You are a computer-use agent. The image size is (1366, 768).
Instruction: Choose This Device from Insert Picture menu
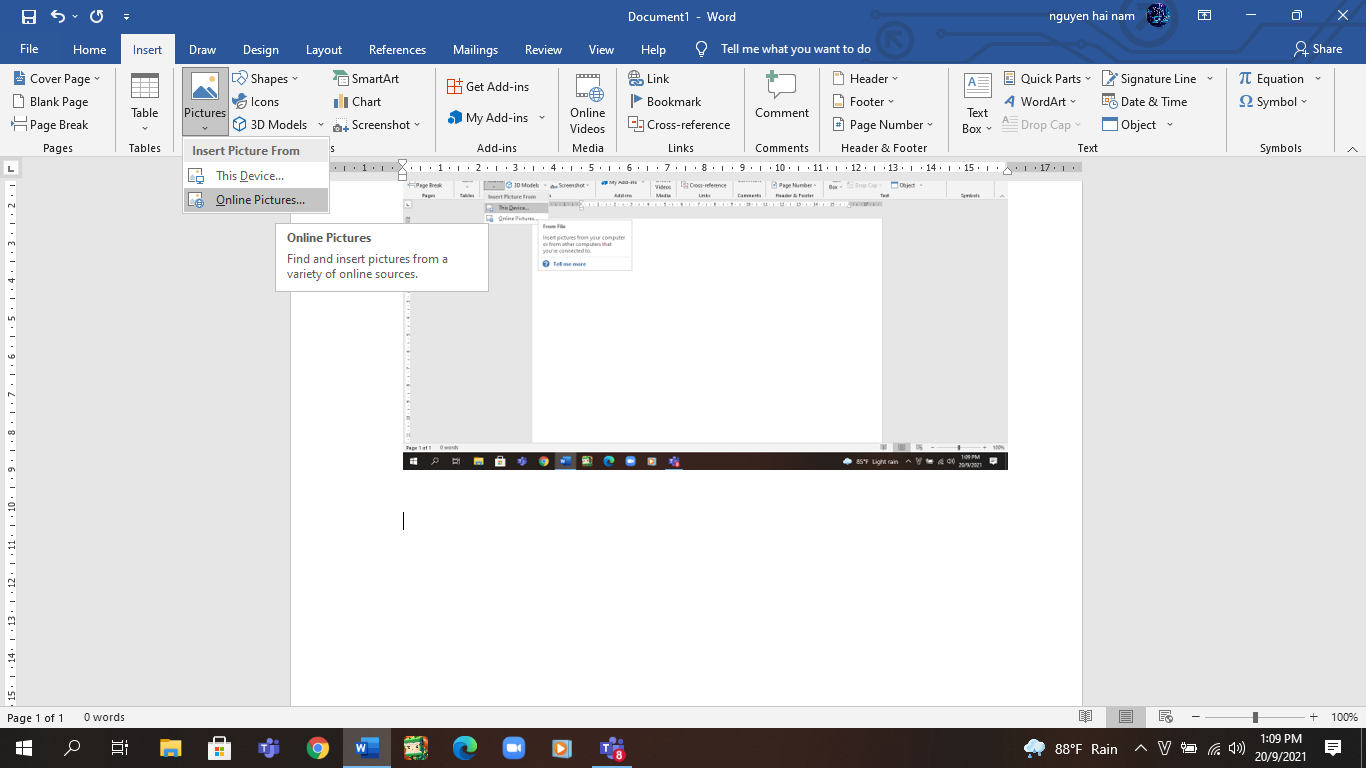coord(256,176)
